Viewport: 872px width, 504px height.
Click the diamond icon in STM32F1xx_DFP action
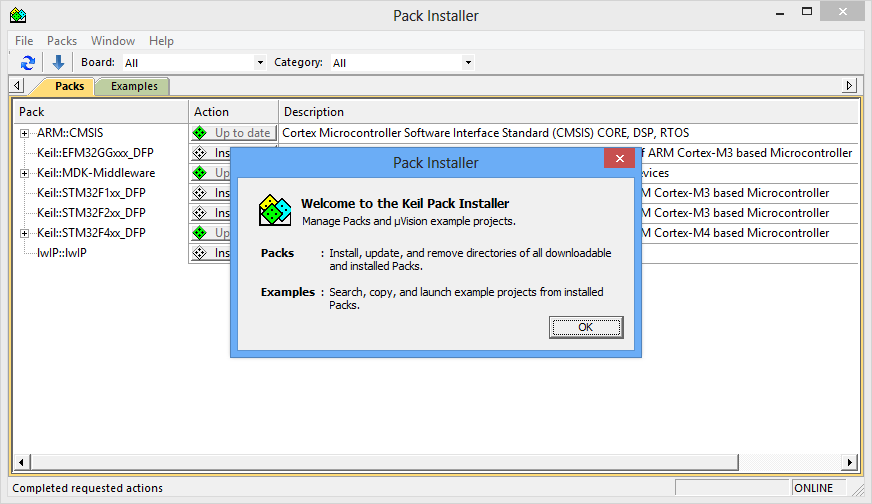coord(200,193)
